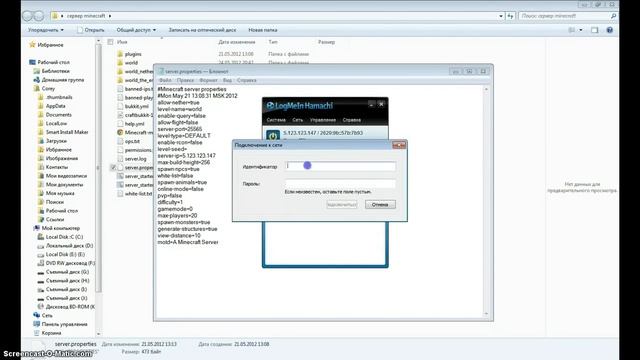Click the change view icon in Explorer toolbar
The width and height of the screenshot is (640, 360).
click(x=572, y=30)
